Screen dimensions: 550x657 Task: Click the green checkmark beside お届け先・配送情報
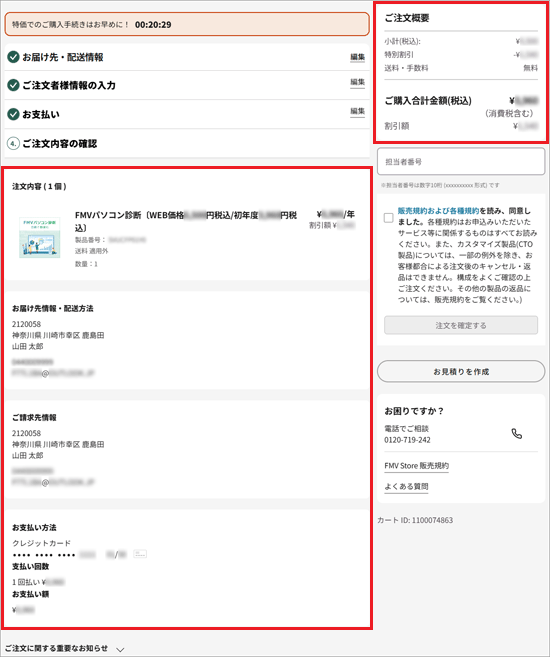pos(13,57)
